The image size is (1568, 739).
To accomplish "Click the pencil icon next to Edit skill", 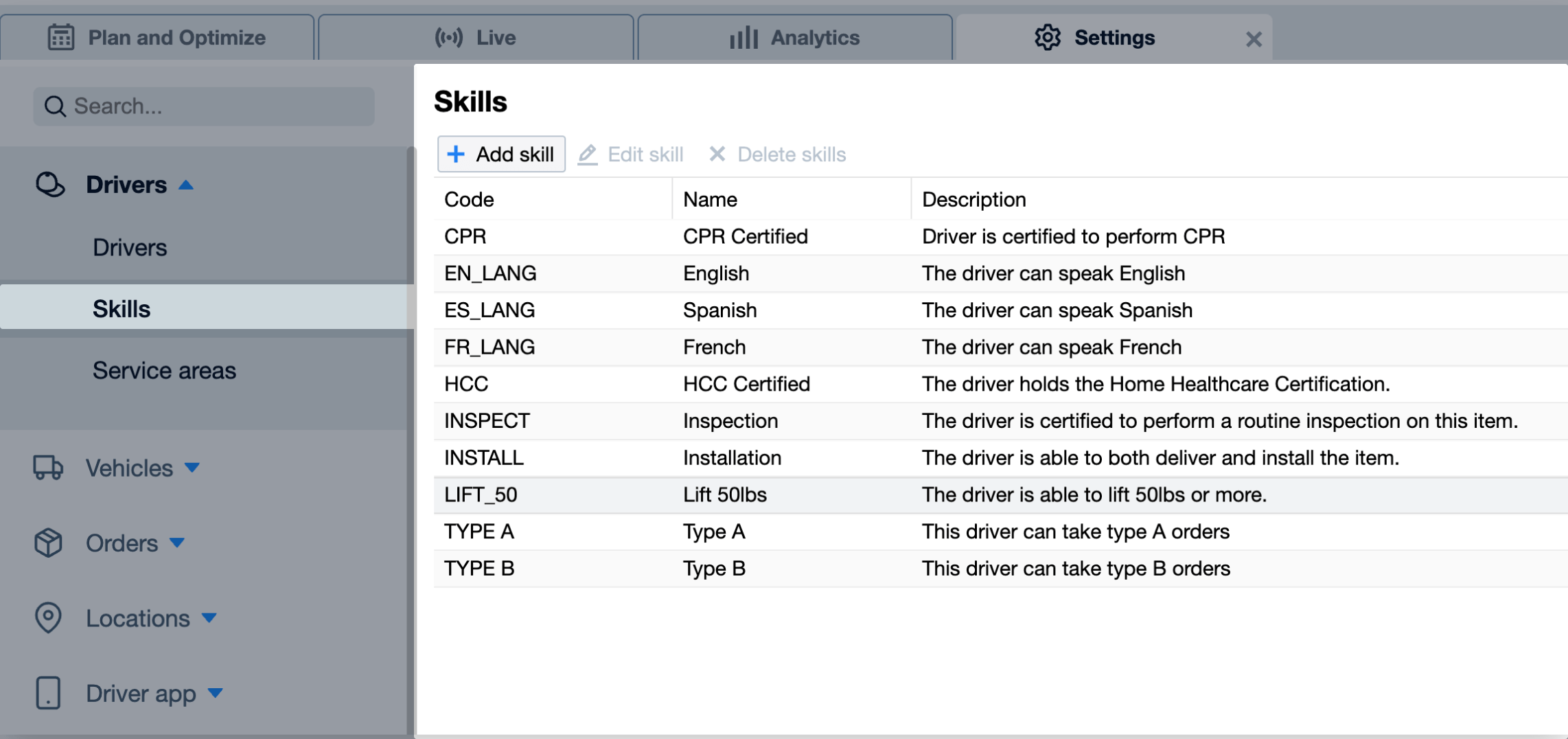I will click(x=588, y=154).
